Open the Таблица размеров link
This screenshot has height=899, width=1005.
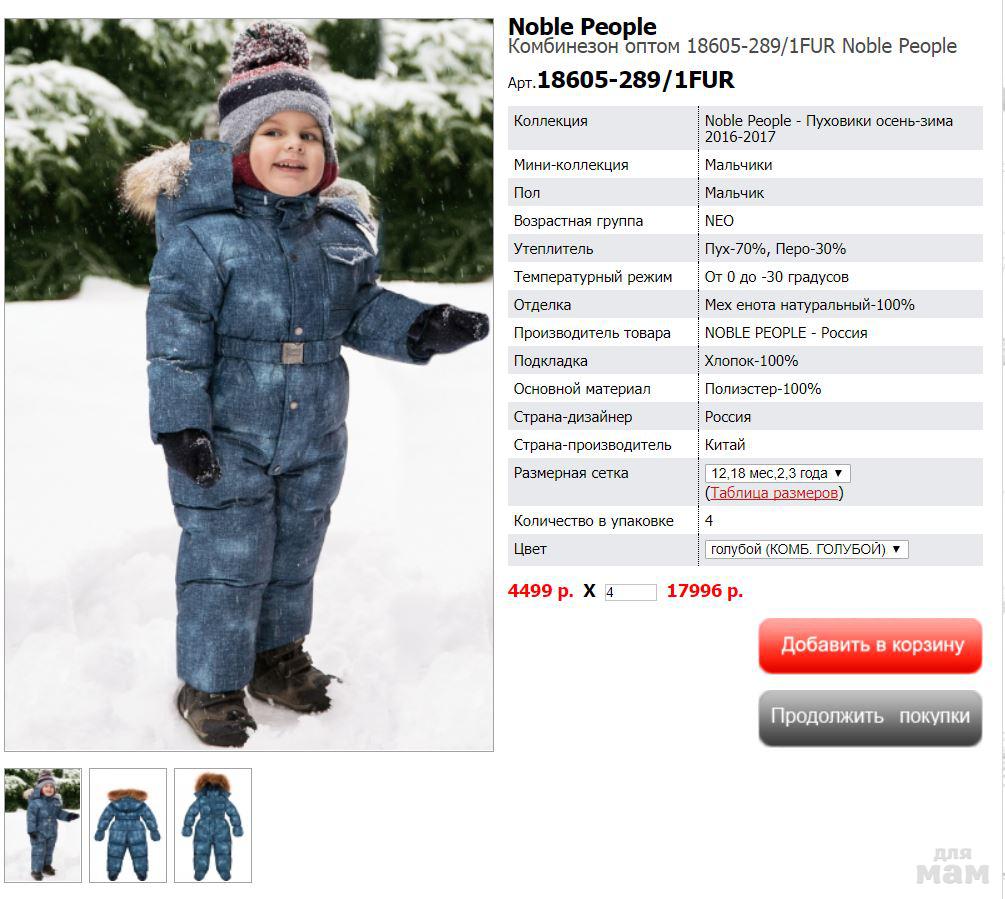click(x=774, y=493)
